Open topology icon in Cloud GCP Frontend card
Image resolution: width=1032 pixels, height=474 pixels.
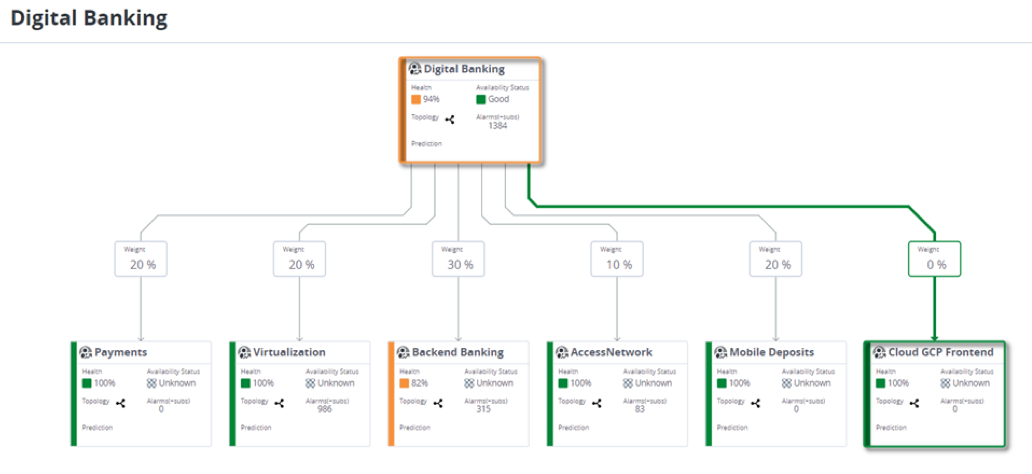914,403
